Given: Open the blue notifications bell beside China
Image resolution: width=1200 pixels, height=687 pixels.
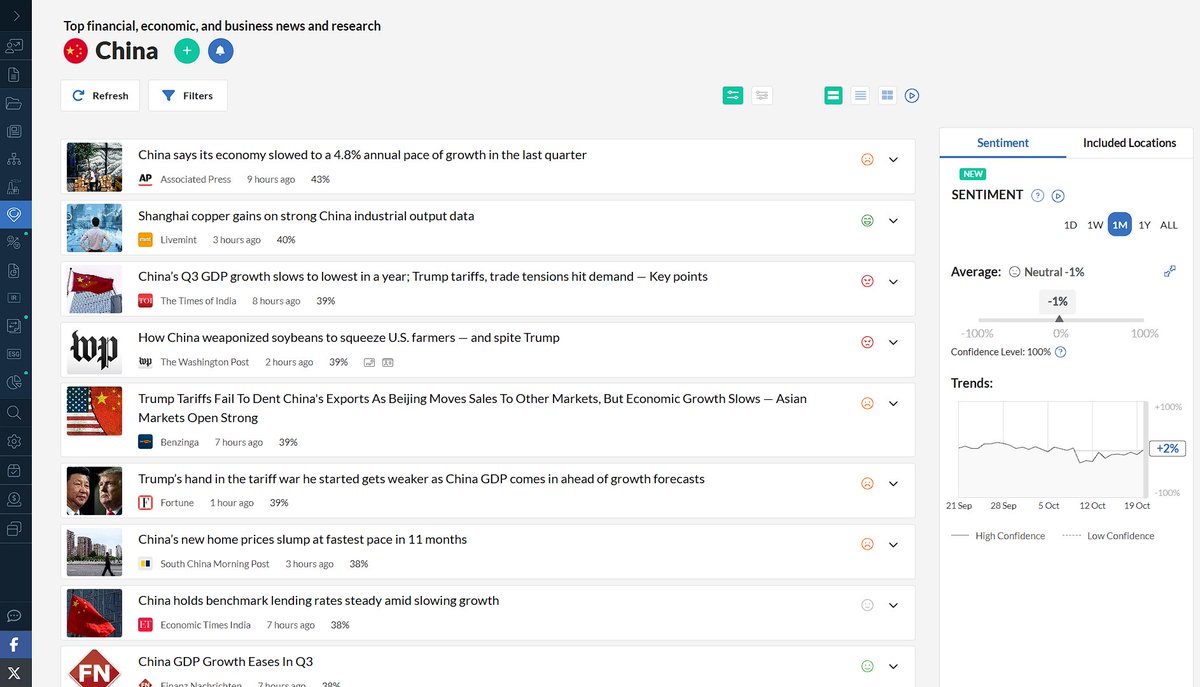Looking at the screenshot, I should click(220, 50).
